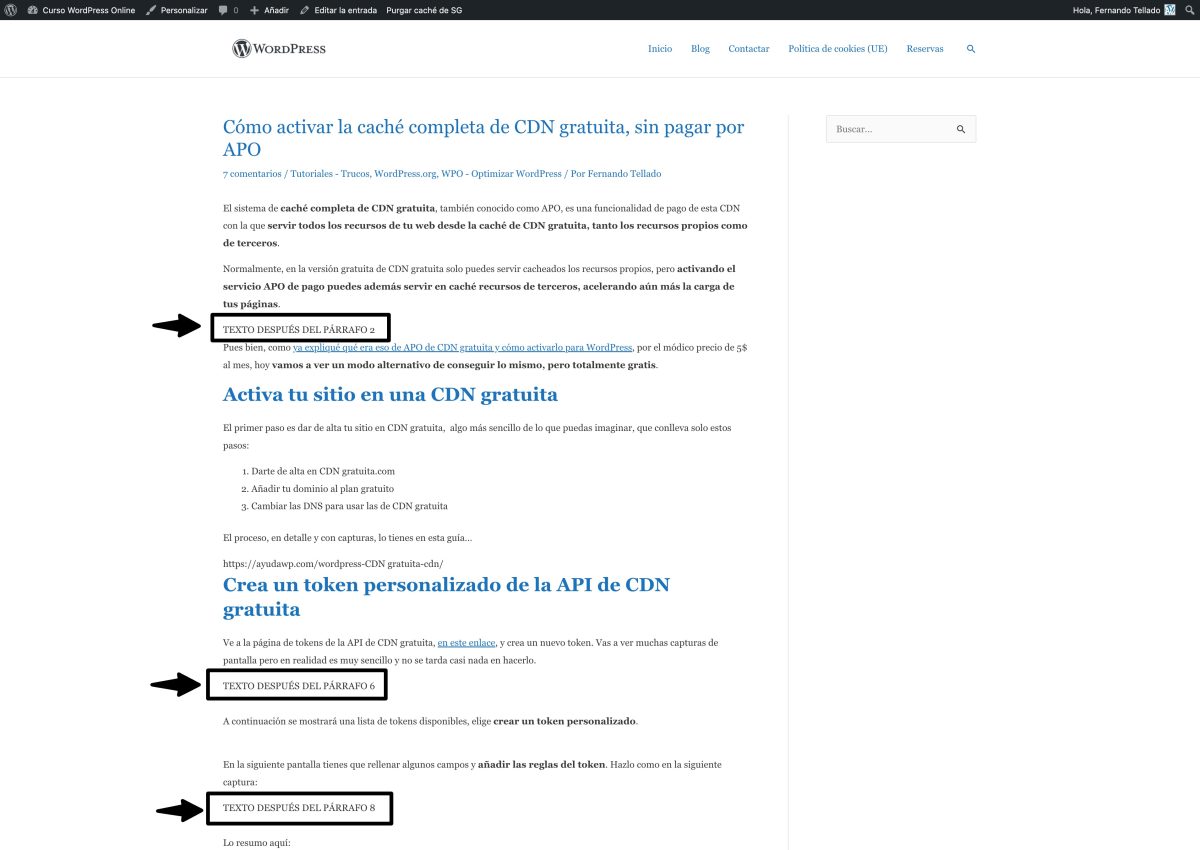Open the link en este enlace

(466, 642)
